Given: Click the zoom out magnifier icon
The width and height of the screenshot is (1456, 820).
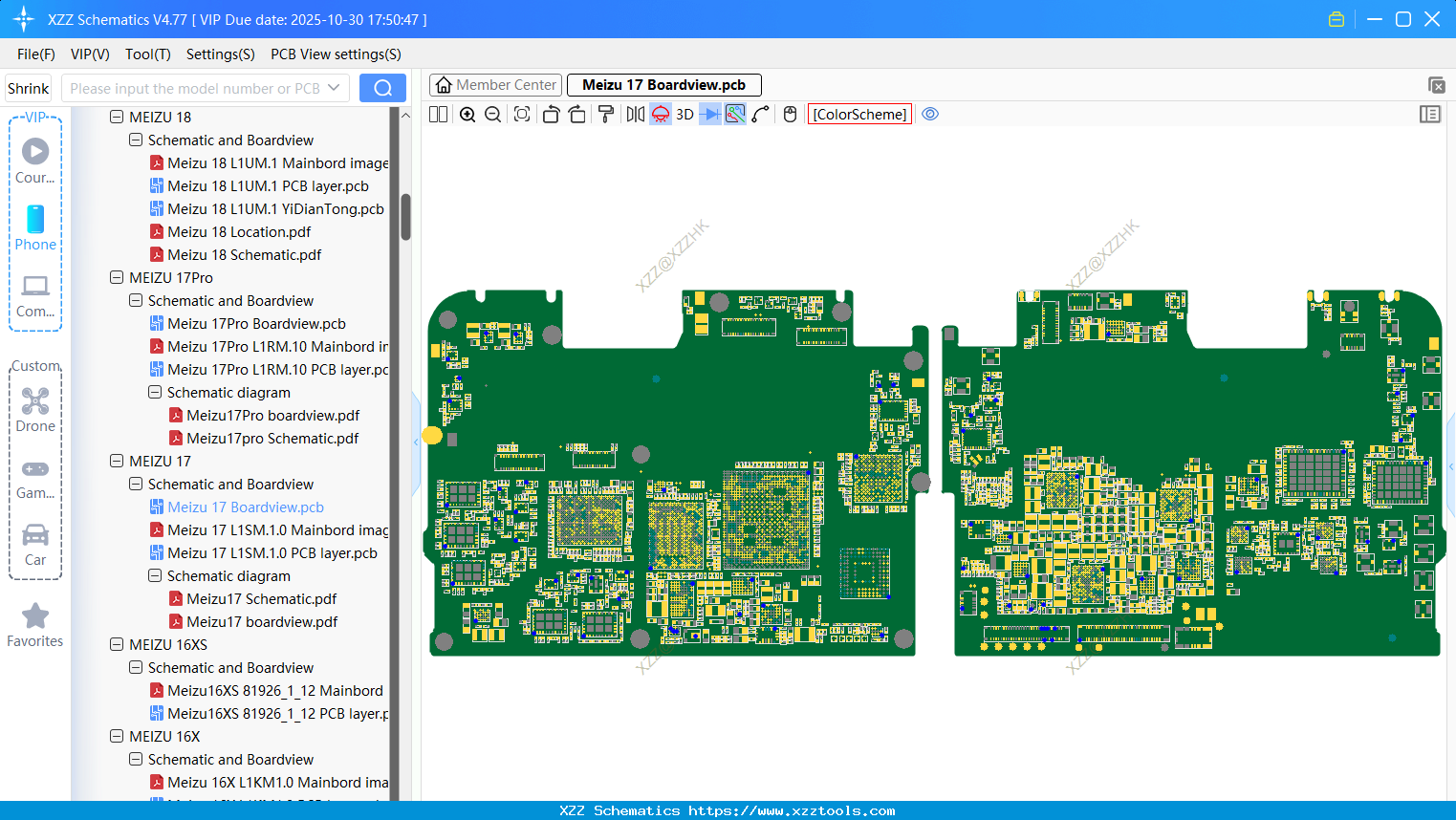Looking at the screenshot, I should point(493,115).
